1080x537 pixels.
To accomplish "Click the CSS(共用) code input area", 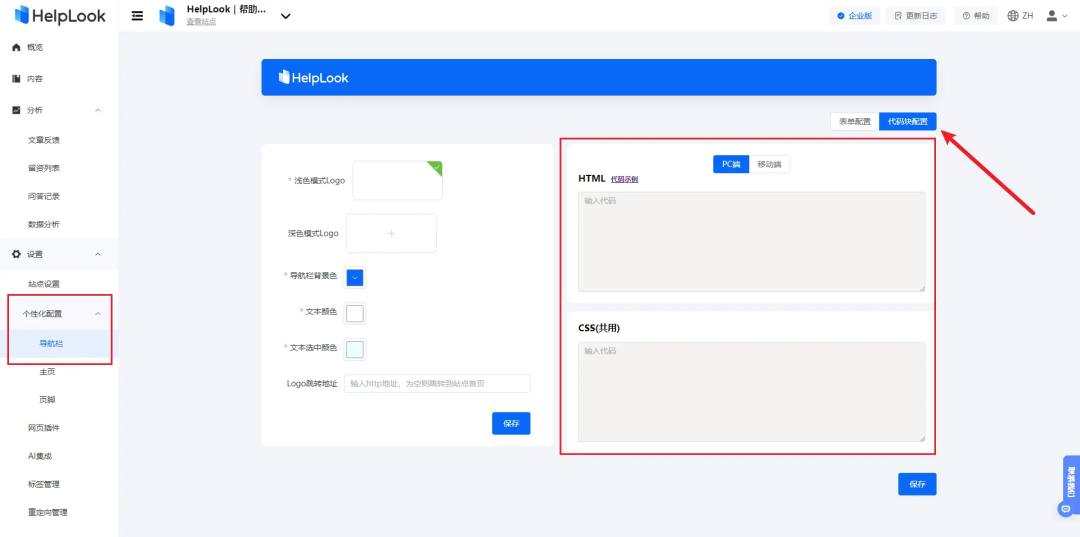I will tap(751, 392).
